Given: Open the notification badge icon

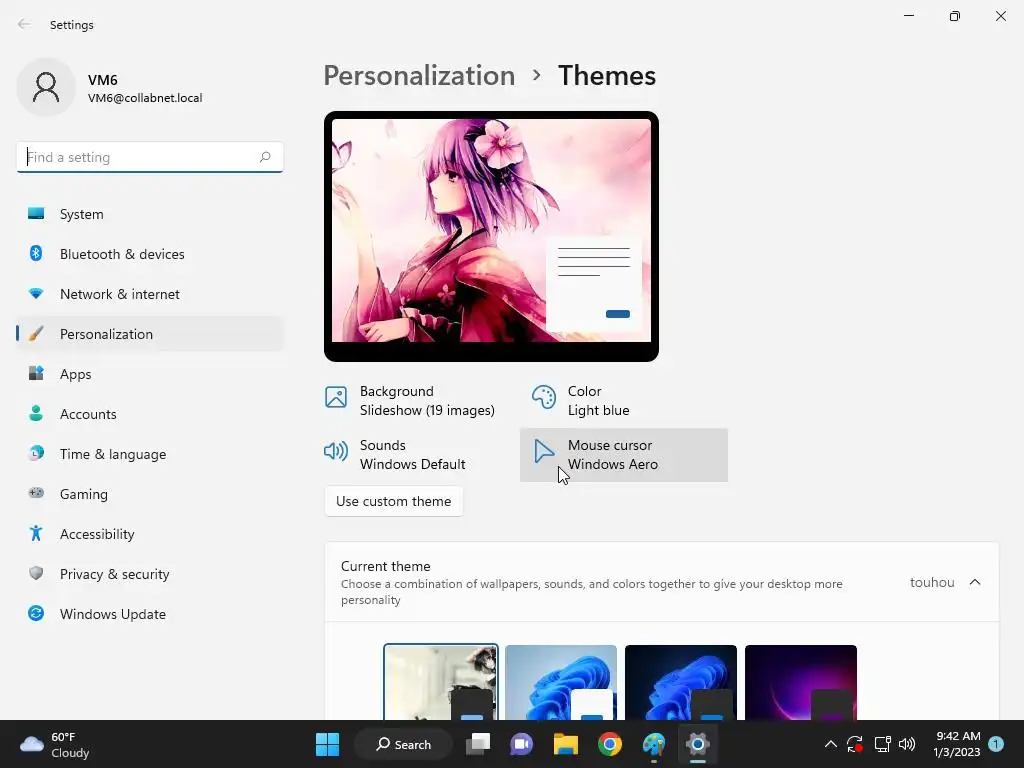Looking at the screenshot, I should point(996,744).
